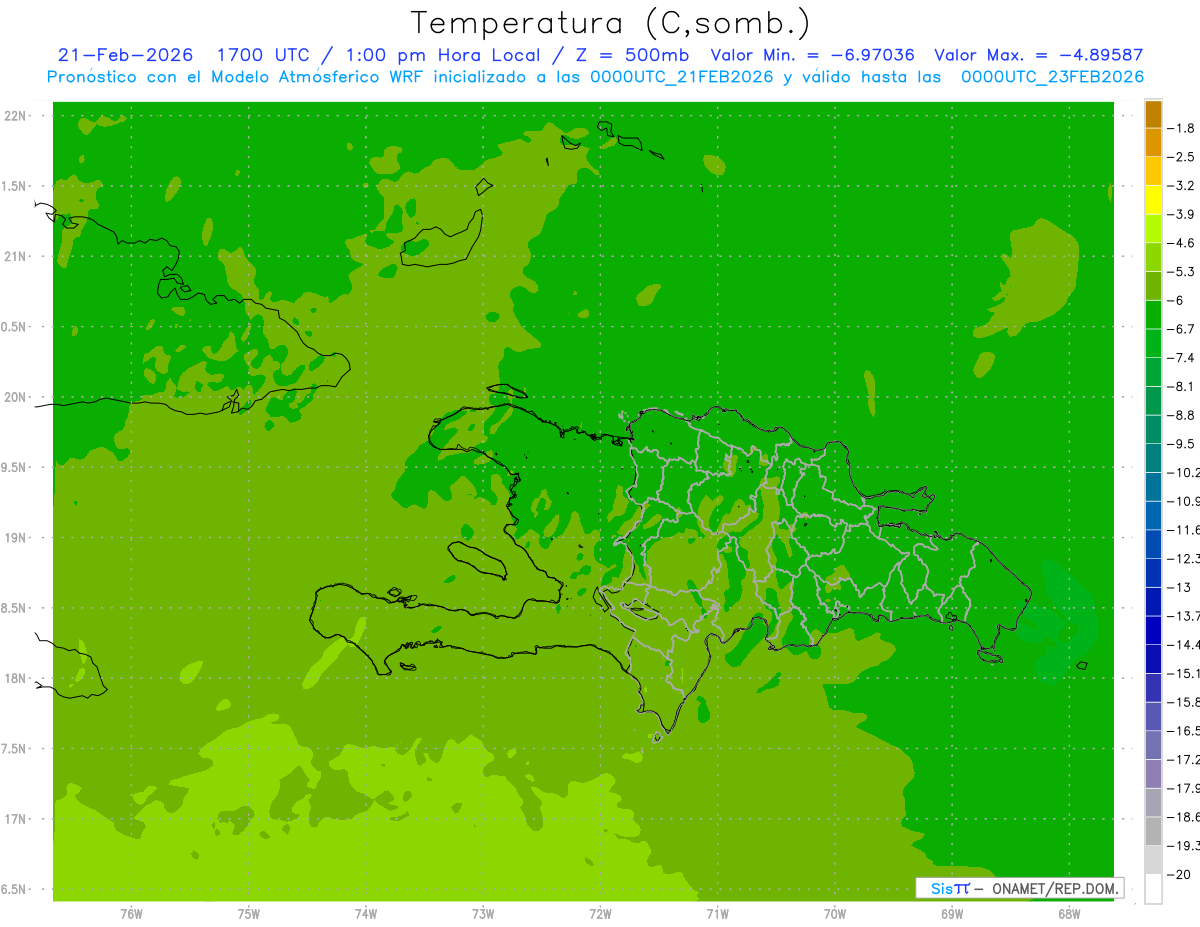Click the date '21-Feb-2026' in the header

click(125, 56)
